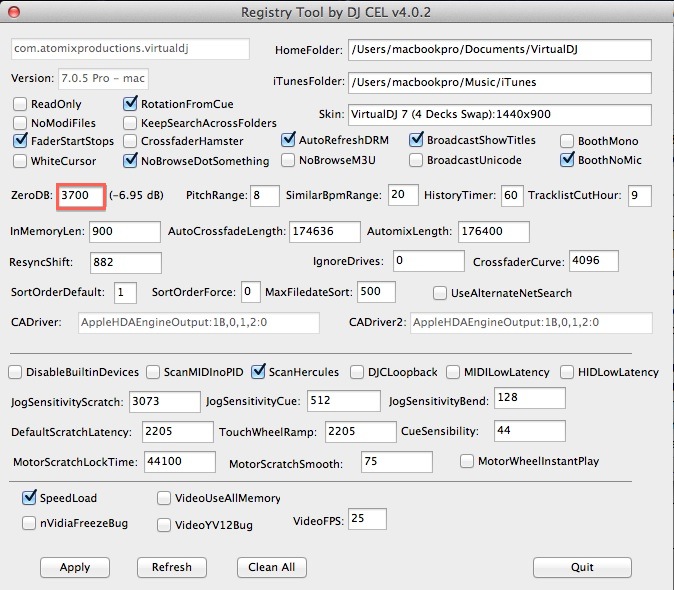Click the Refresh button
Viewport: 674px width, 590px height.
[172, 567]
